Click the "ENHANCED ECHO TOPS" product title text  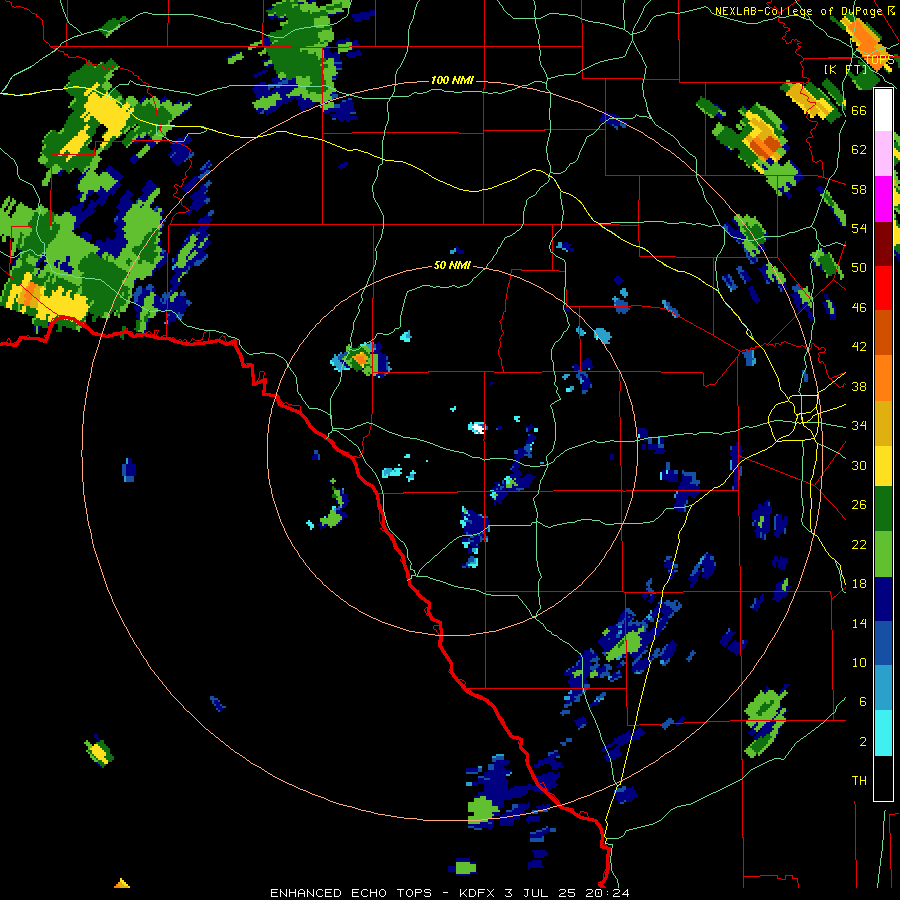point(351,893)
